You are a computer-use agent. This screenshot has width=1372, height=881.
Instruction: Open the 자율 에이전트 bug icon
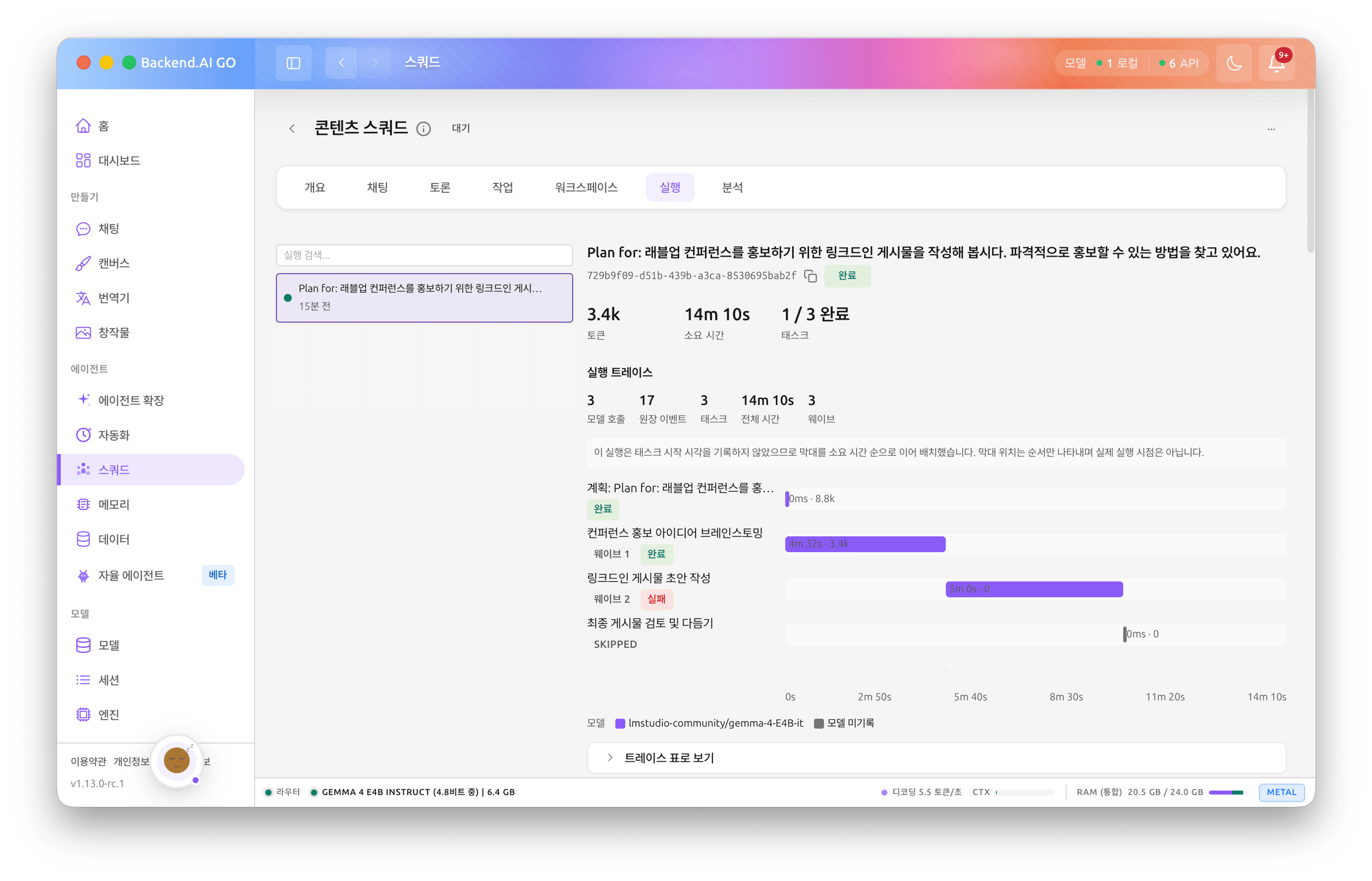coord(84,575)
